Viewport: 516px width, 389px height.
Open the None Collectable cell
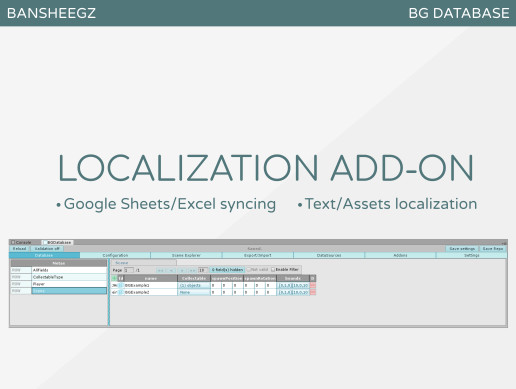tap(194, 292)
